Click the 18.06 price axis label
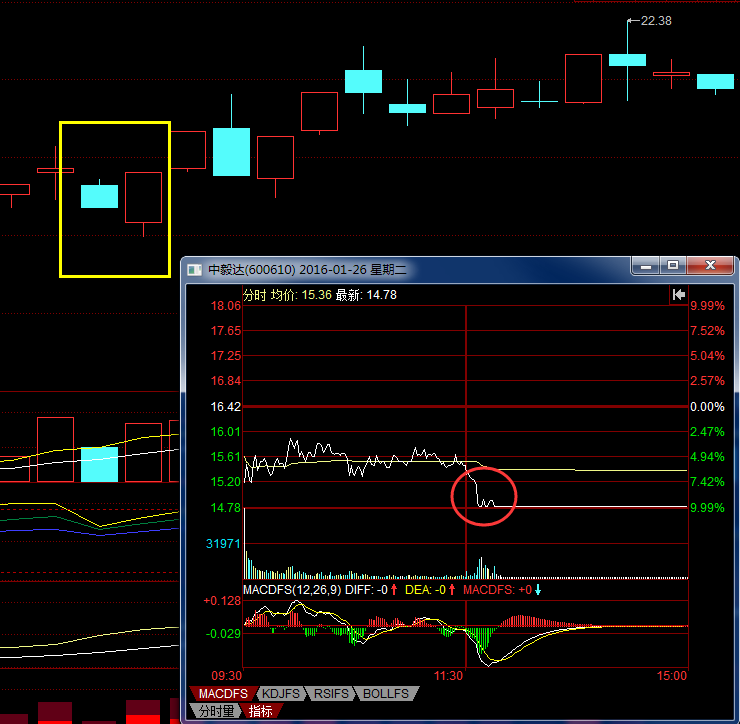Screen dimensions: 740x724 click(x=226, y=306)
